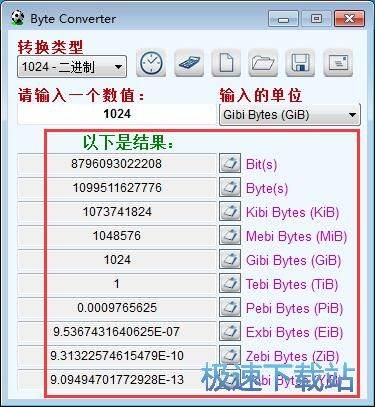Image resolution: width=375 pixels, height=407 pixels.
Task: Click the Zebi Bytes (ZiB) label
Action: tap(292, 357)
